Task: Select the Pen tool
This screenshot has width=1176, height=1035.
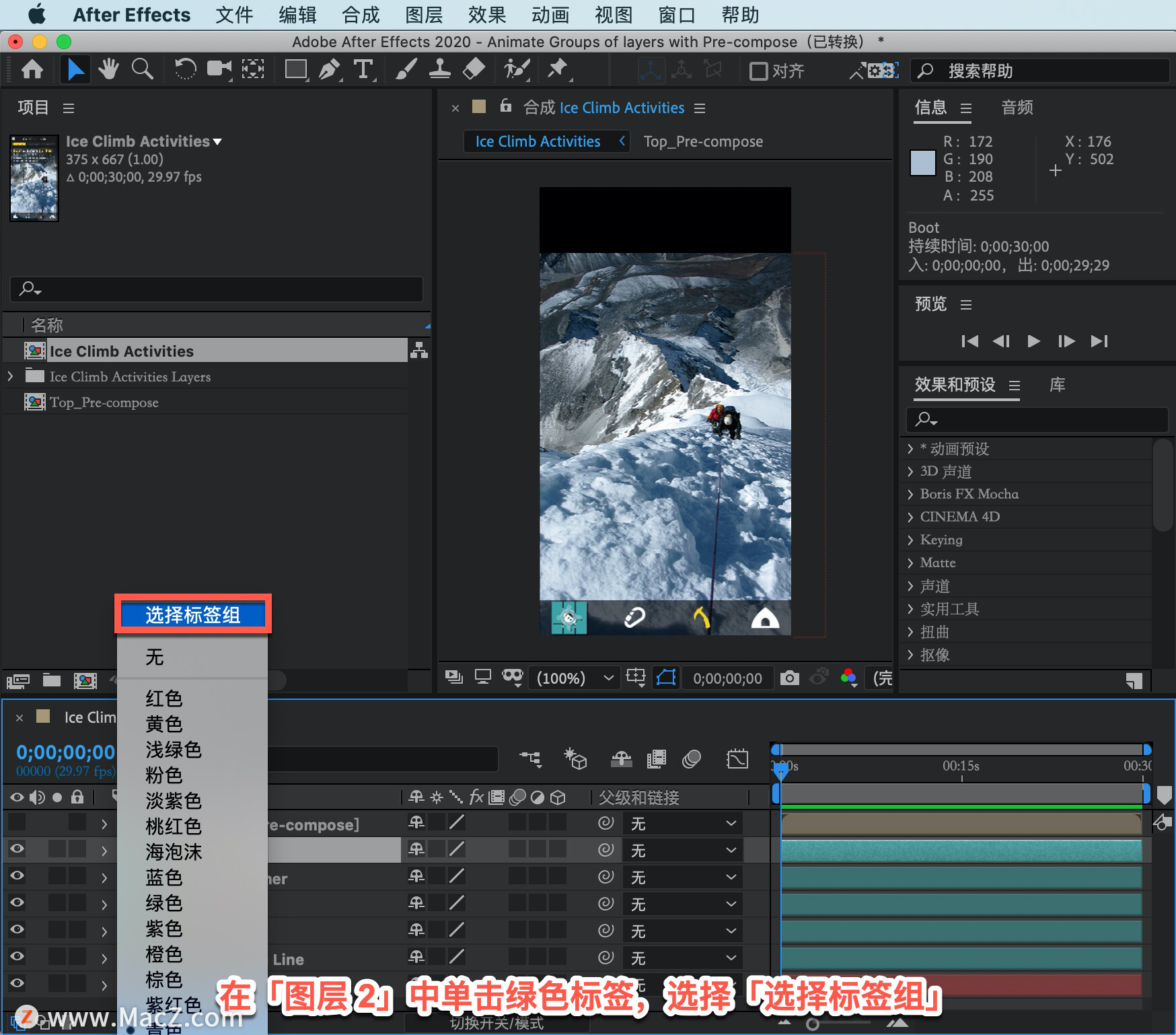Action: pos(330,69)
